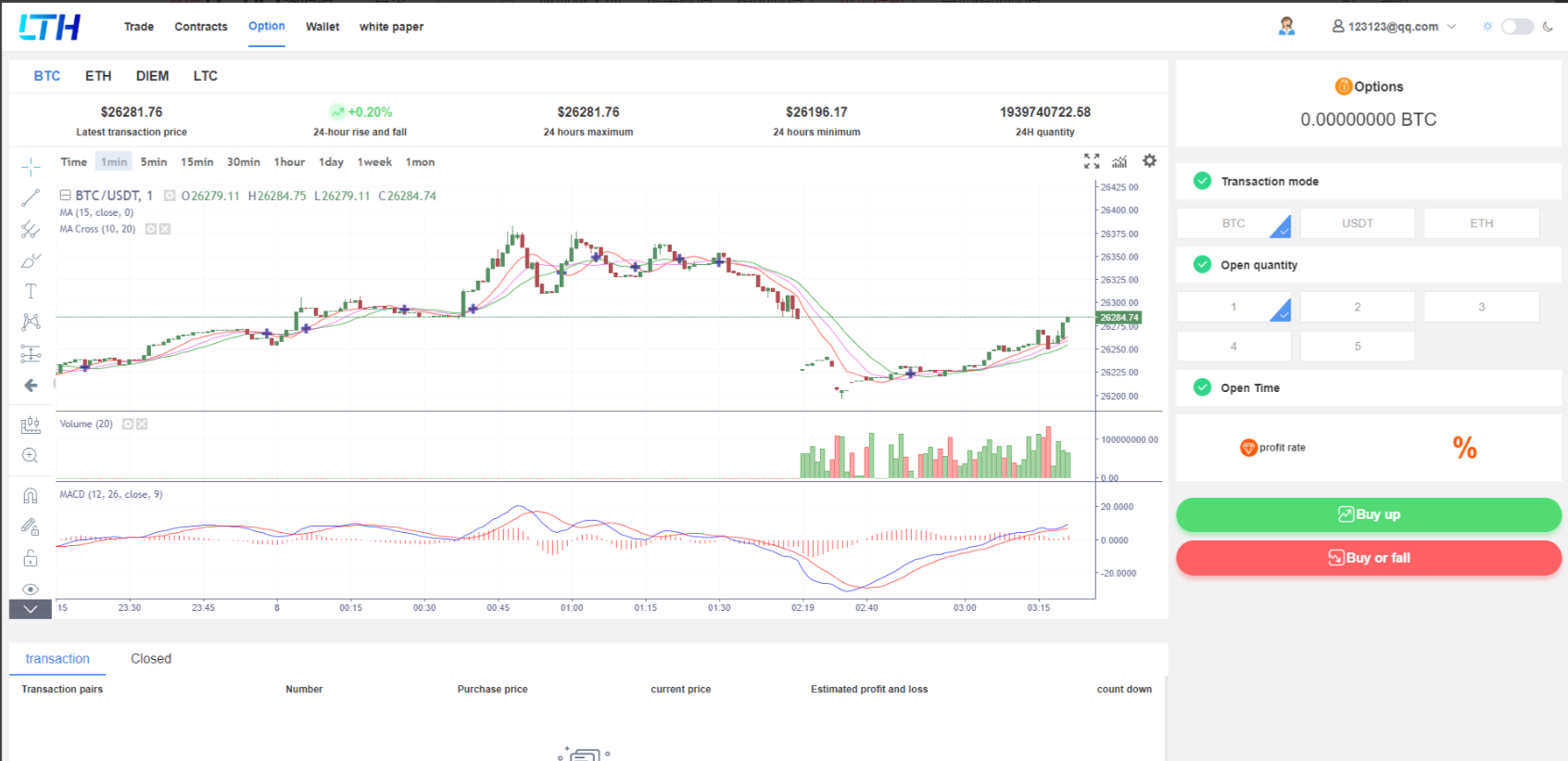Open the chart indicators panel
The height and width of the screenshot is (761, 1568).
1119,161
